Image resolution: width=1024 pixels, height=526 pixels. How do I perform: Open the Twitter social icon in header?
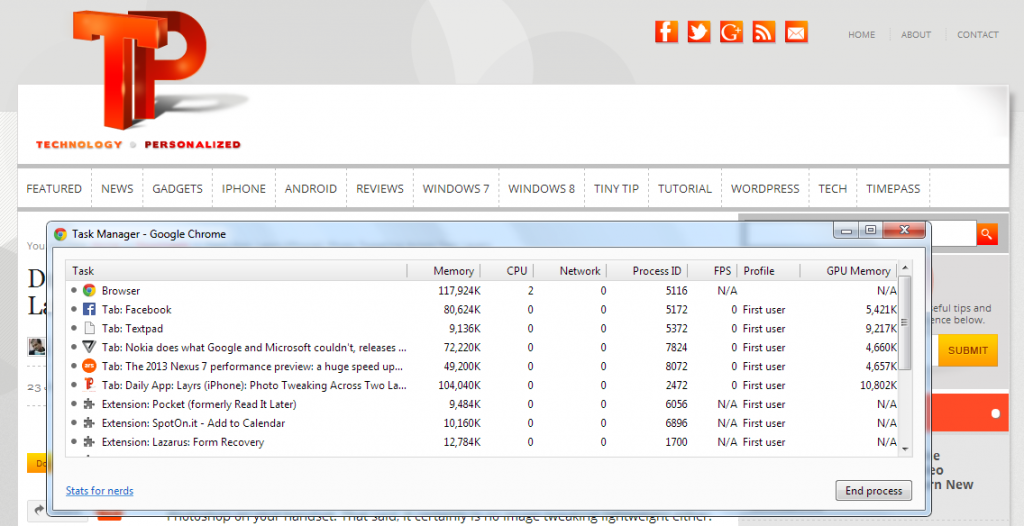point(698,31)
